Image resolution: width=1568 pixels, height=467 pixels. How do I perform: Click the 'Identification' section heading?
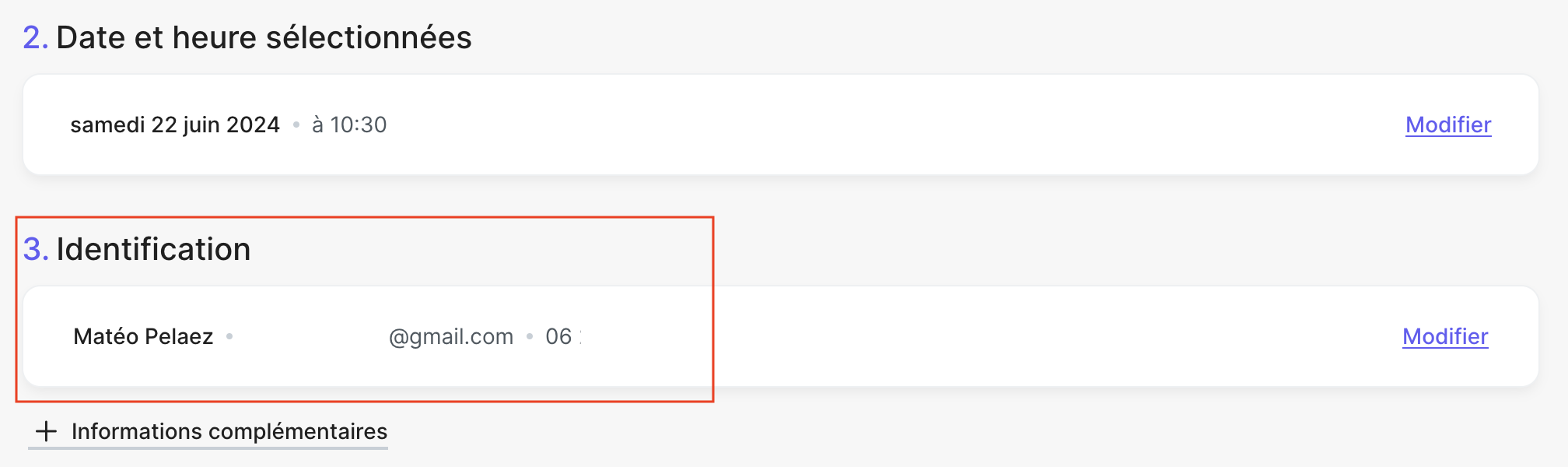tap(153, 249)
